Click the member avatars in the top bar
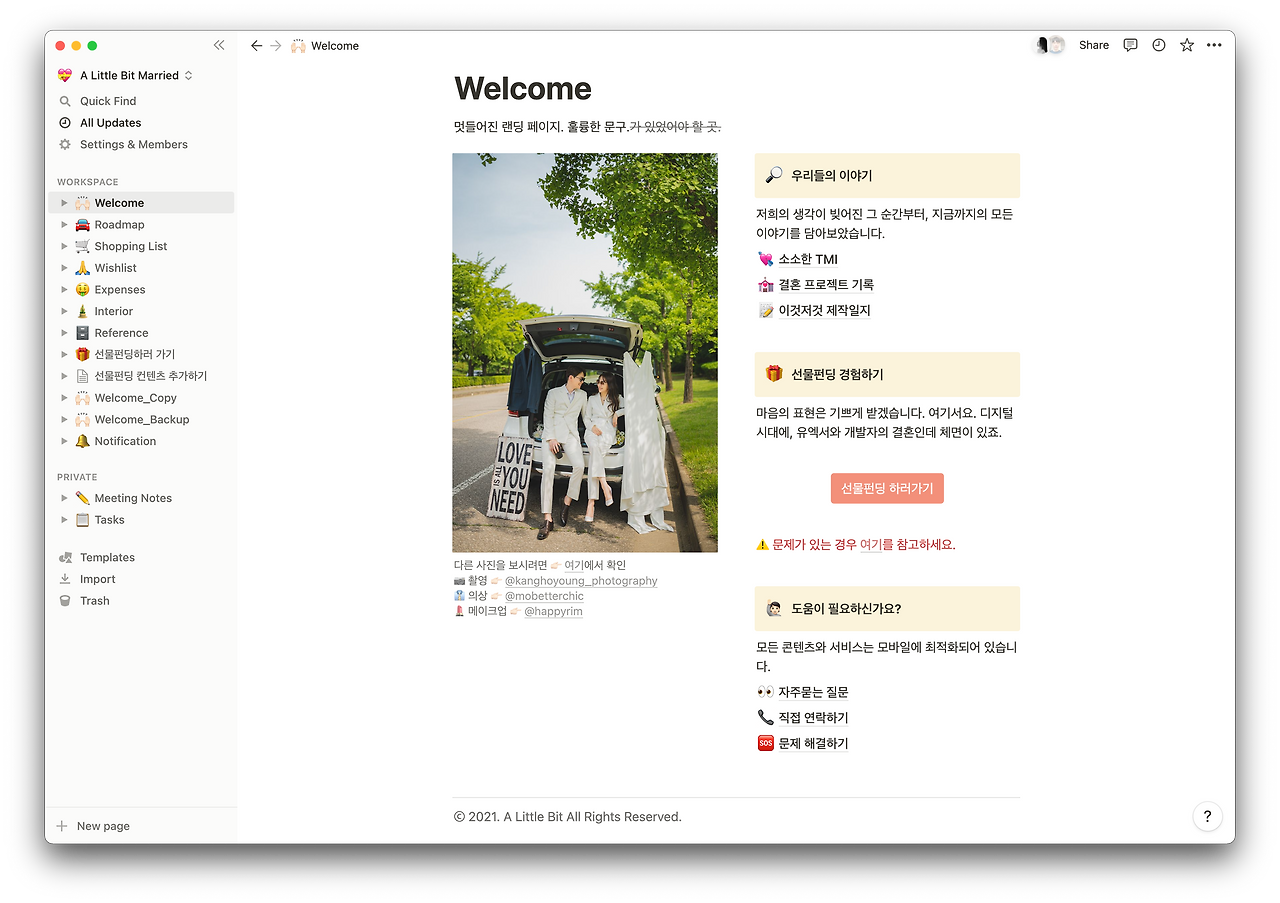 pos(1050,45)
